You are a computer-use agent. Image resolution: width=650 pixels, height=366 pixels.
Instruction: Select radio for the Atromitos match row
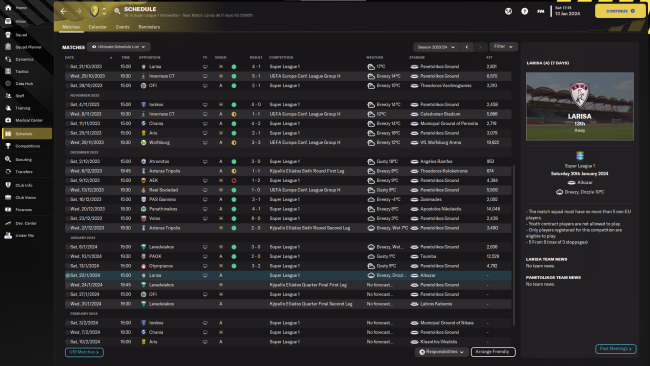(67, 162)
